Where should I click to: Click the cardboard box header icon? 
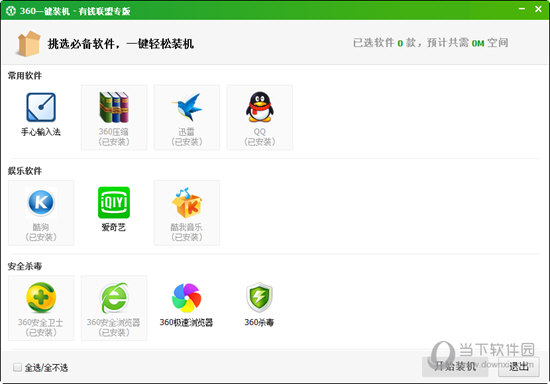[28, 43]
